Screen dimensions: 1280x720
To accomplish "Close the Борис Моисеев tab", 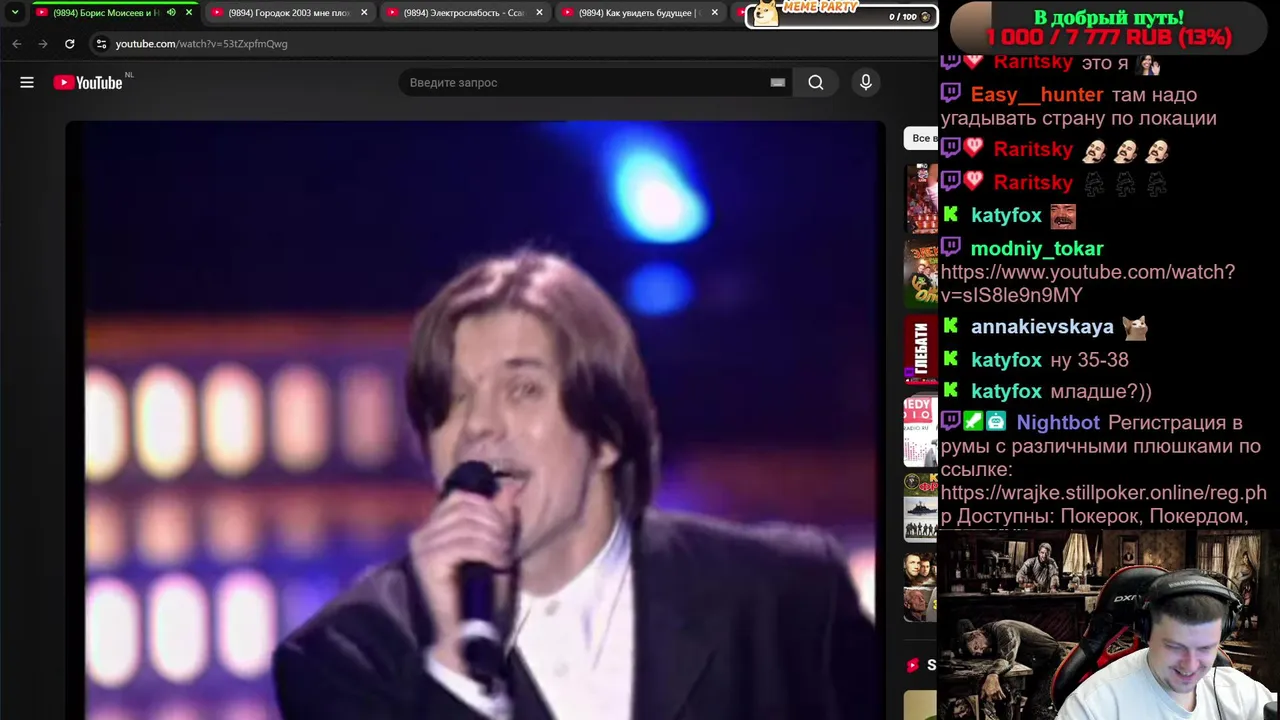I will click(x=189, y=13).
